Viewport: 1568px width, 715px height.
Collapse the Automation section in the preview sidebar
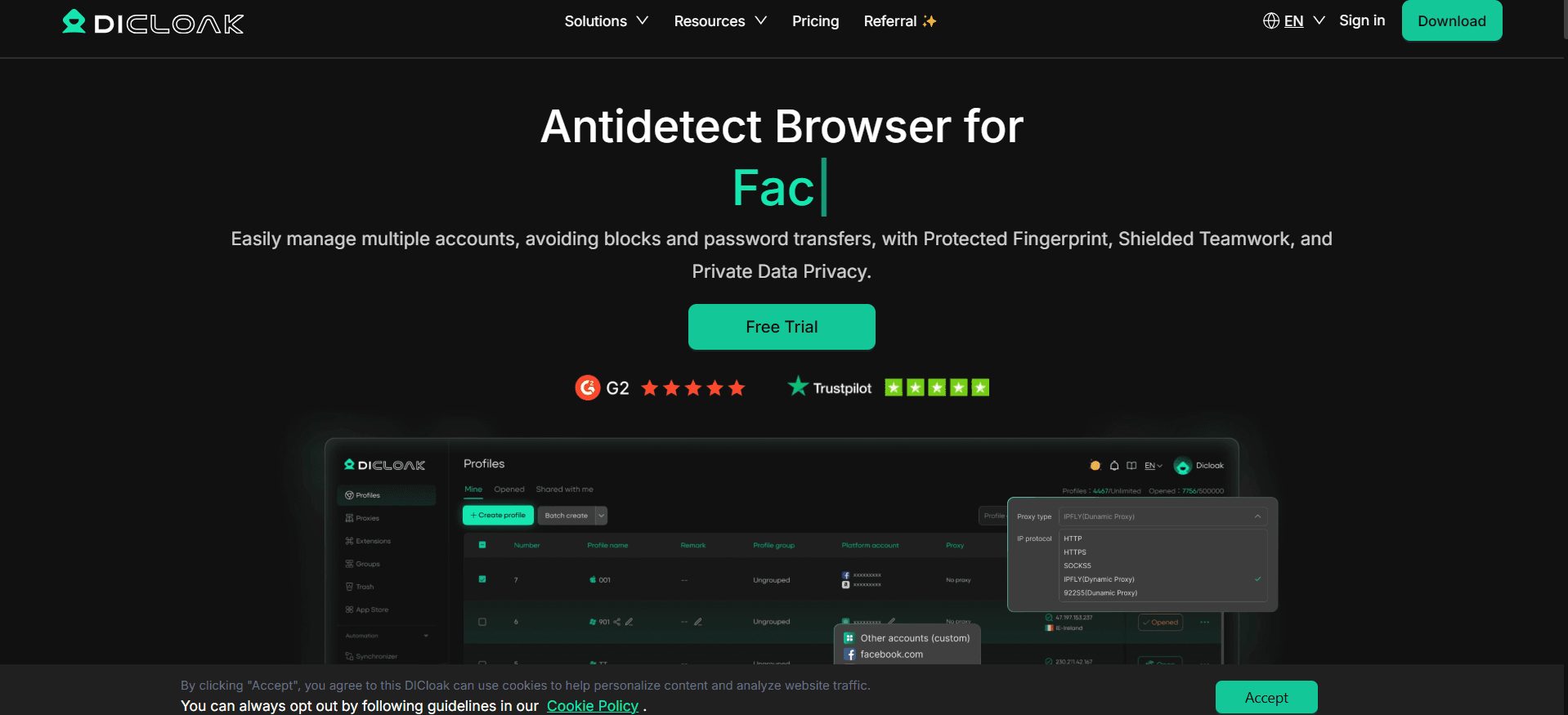(426, 636)
